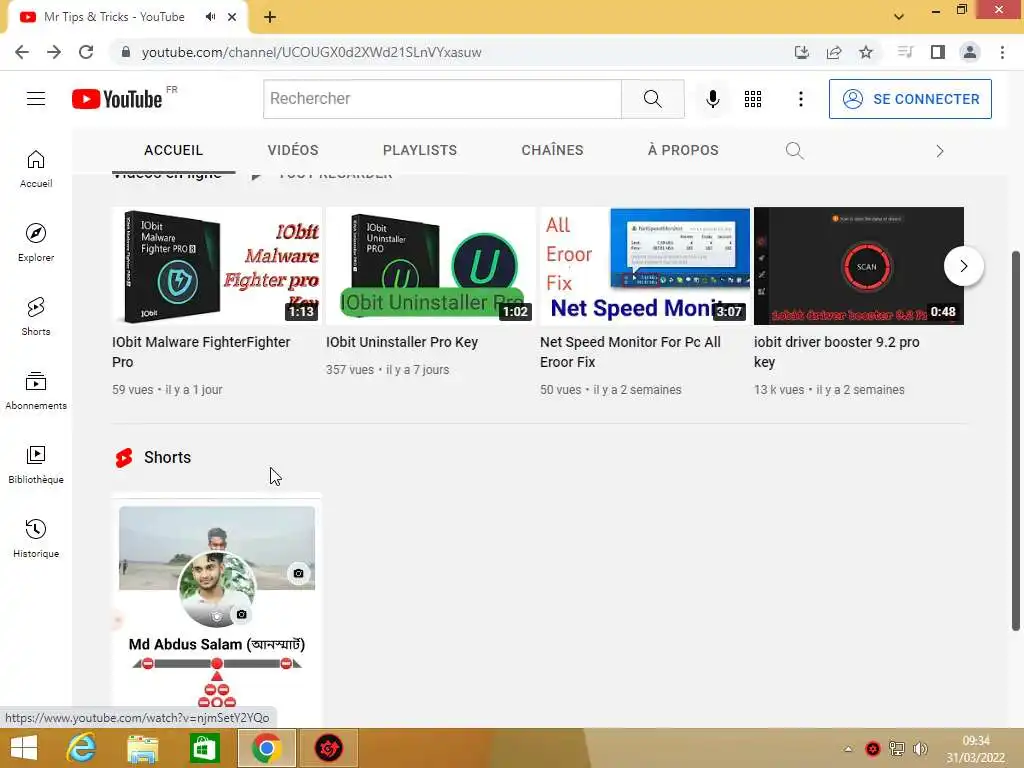Open YouTube settings three-dot menu

click(x=801, y=99)
